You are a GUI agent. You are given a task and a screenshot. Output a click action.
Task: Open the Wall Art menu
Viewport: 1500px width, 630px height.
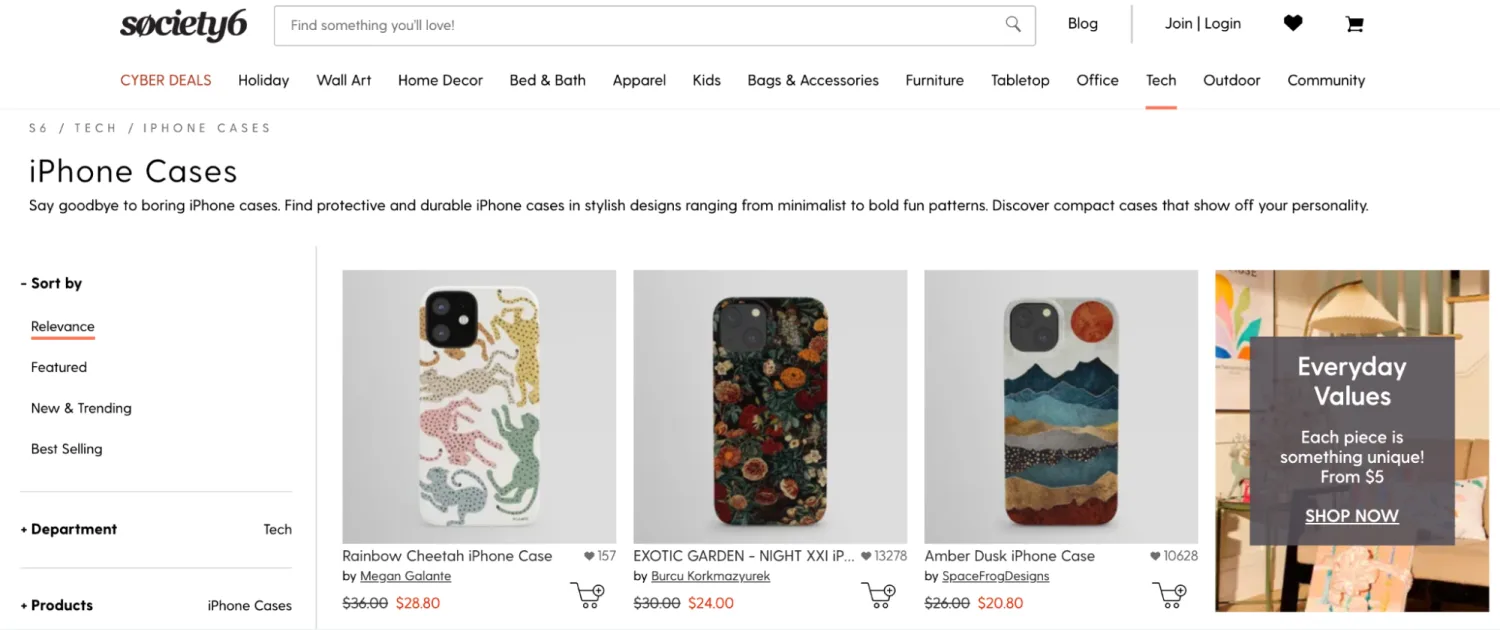point(343,80)
